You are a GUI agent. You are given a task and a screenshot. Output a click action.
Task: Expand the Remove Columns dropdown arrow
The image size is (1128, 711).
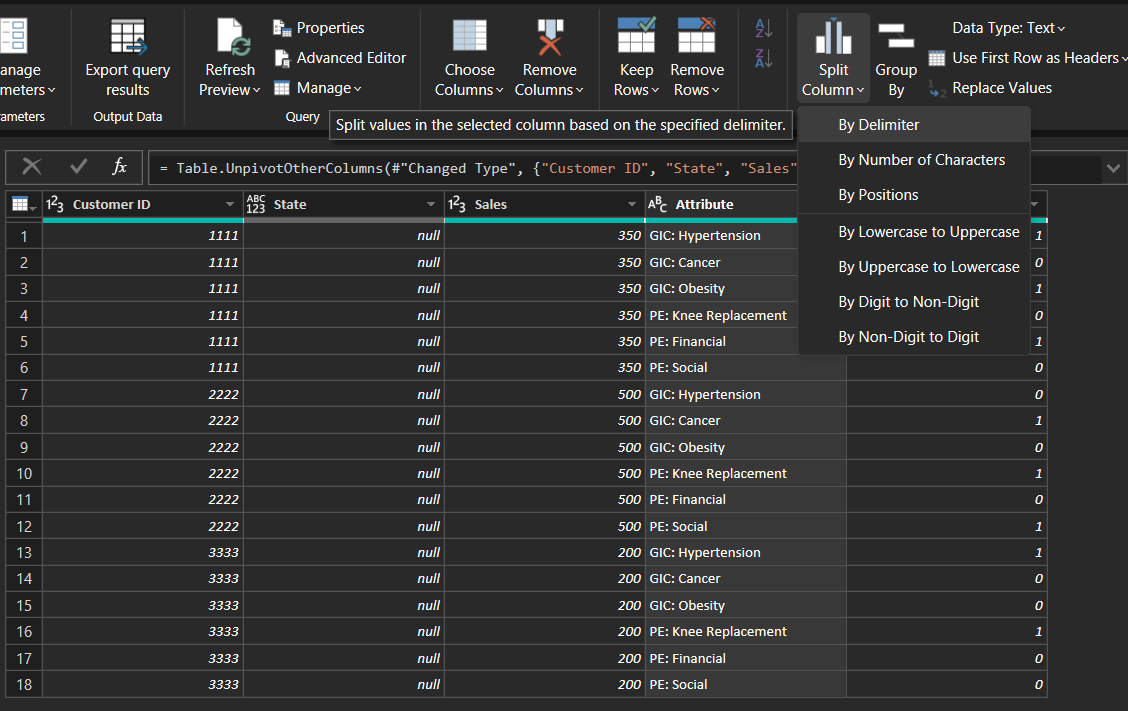coord(579,91)
